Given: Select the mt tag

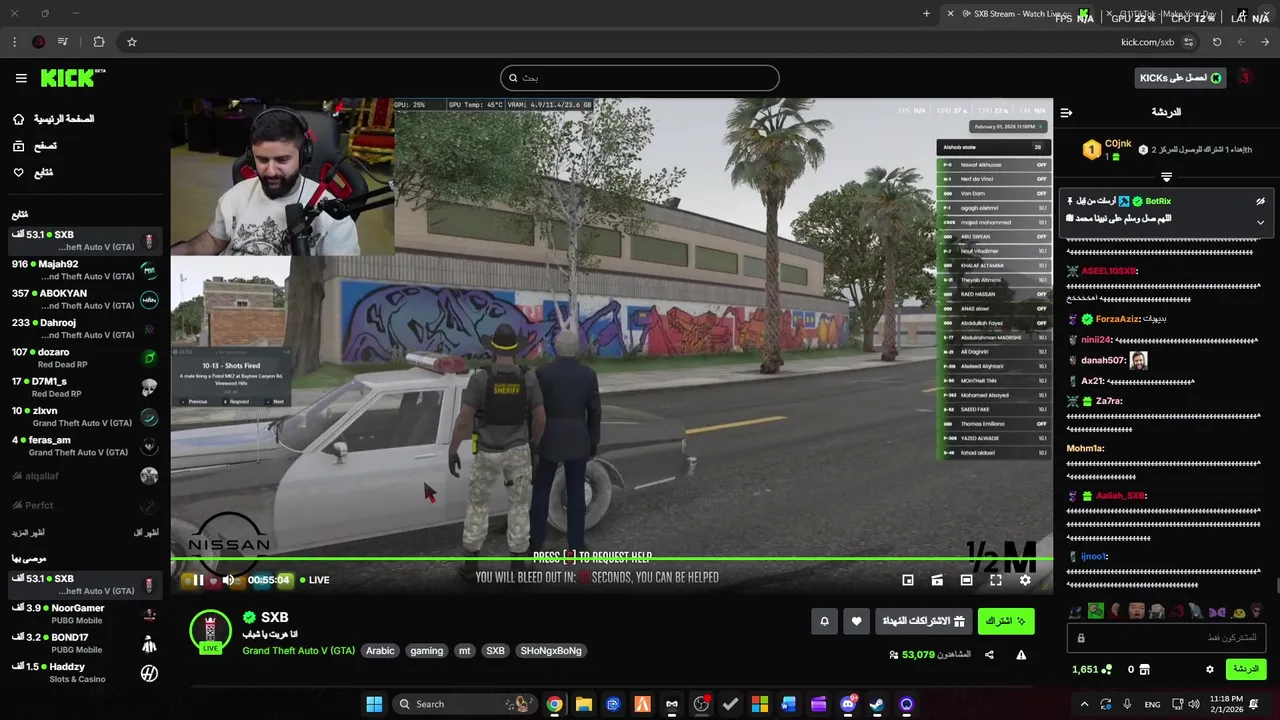Looking at the screenshot, I should pyautogui.click(x=464, y=651).
